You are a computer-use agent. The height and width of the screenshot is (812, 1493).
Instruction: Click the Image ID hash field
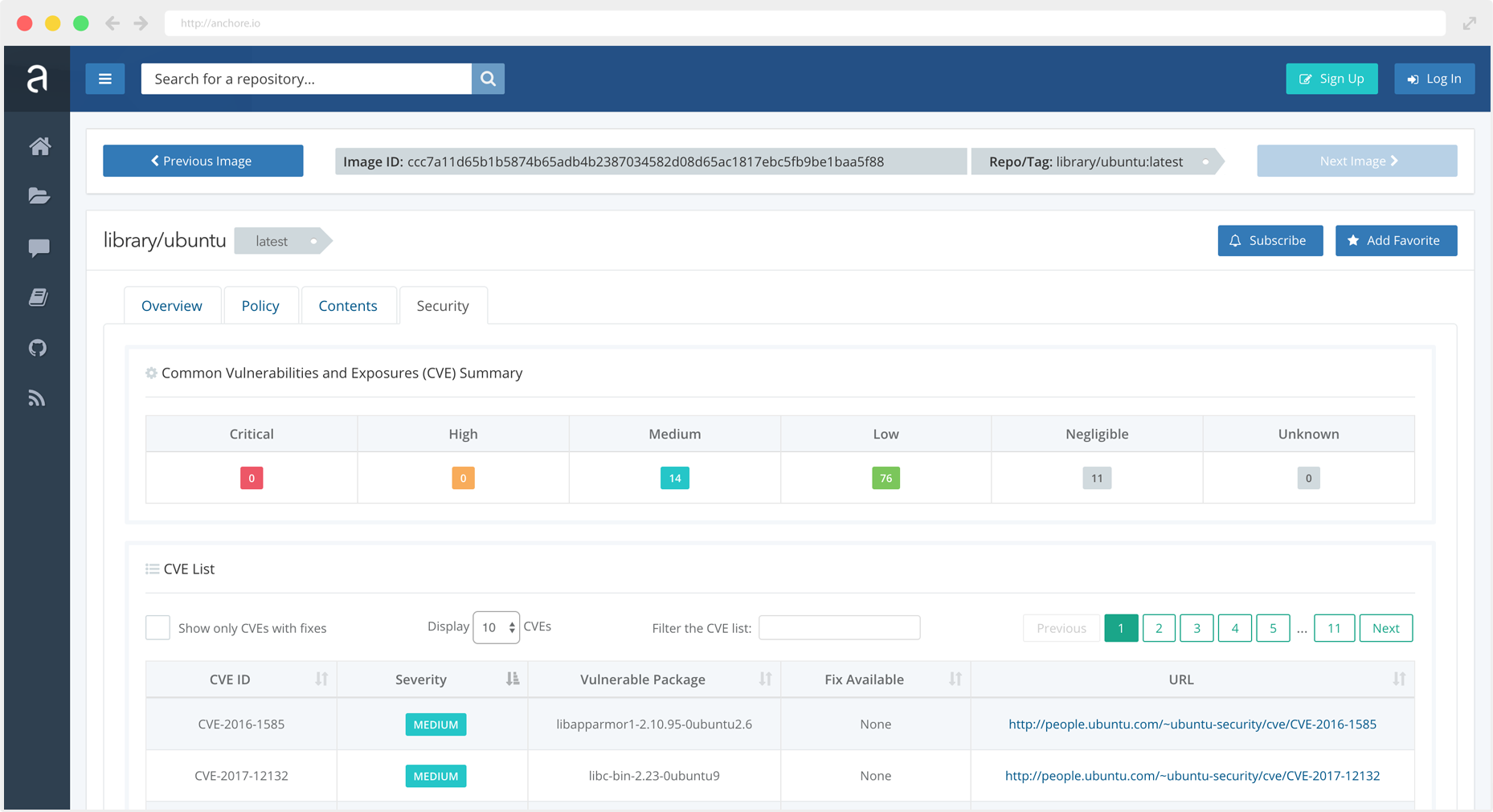pyautogui.click(x=651, y=161)
